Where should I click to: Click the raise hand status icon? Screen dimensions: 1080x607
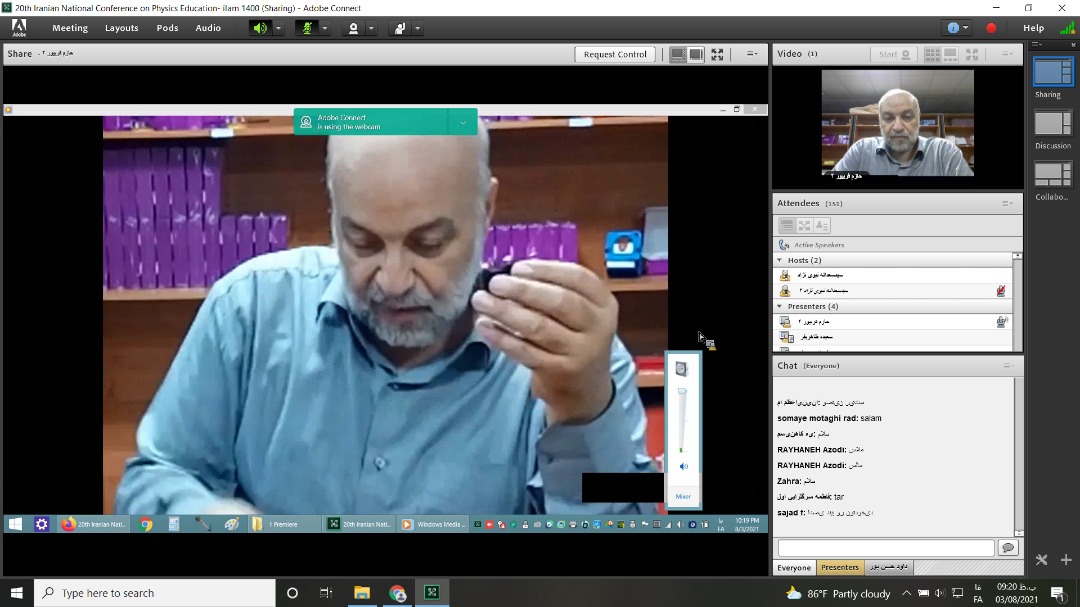[399, 28]
